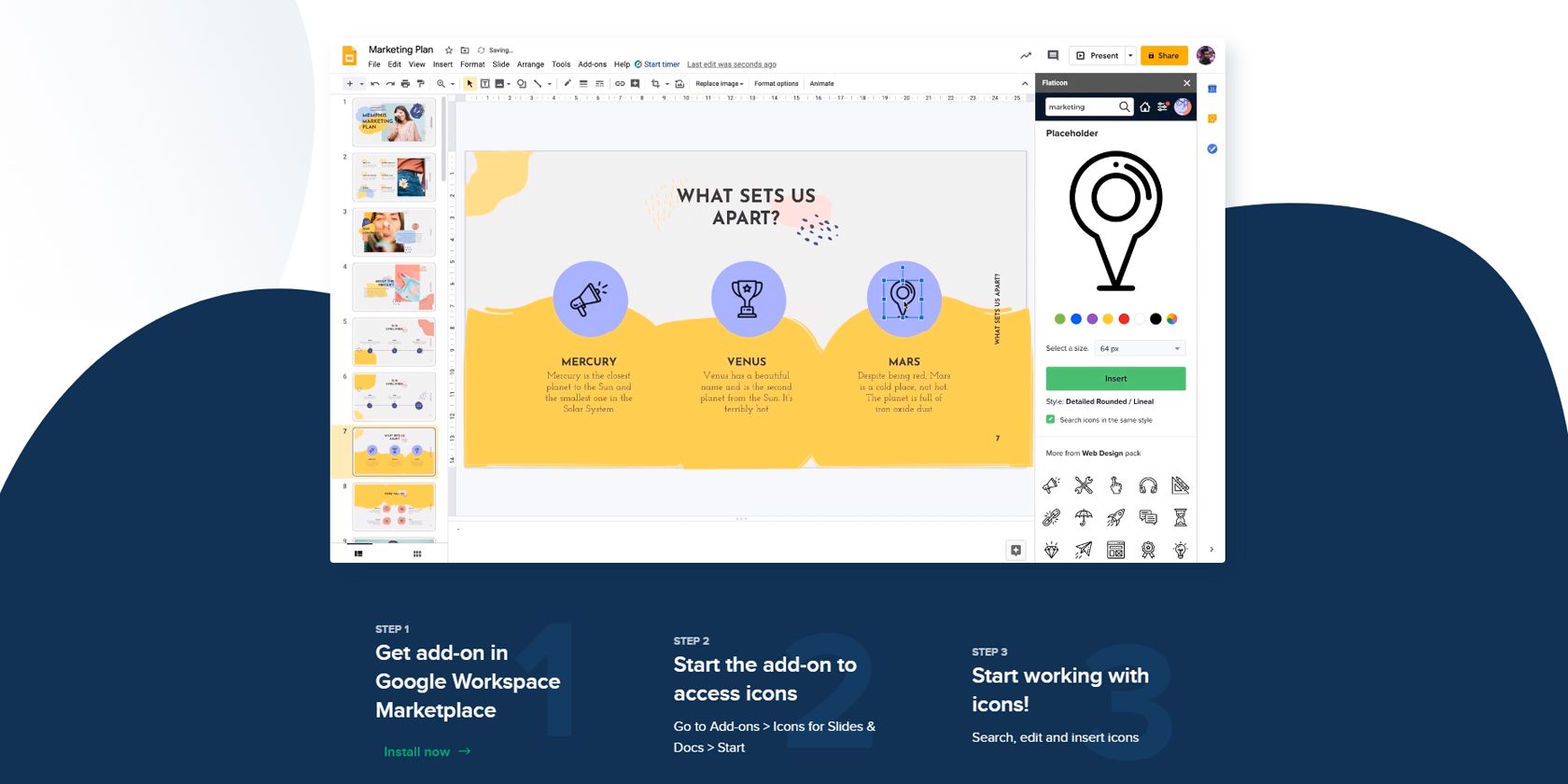Click the undo arrow in the Slides toolbar
The height and width of the screenshot is (784, 1568).
click(375, 84)
